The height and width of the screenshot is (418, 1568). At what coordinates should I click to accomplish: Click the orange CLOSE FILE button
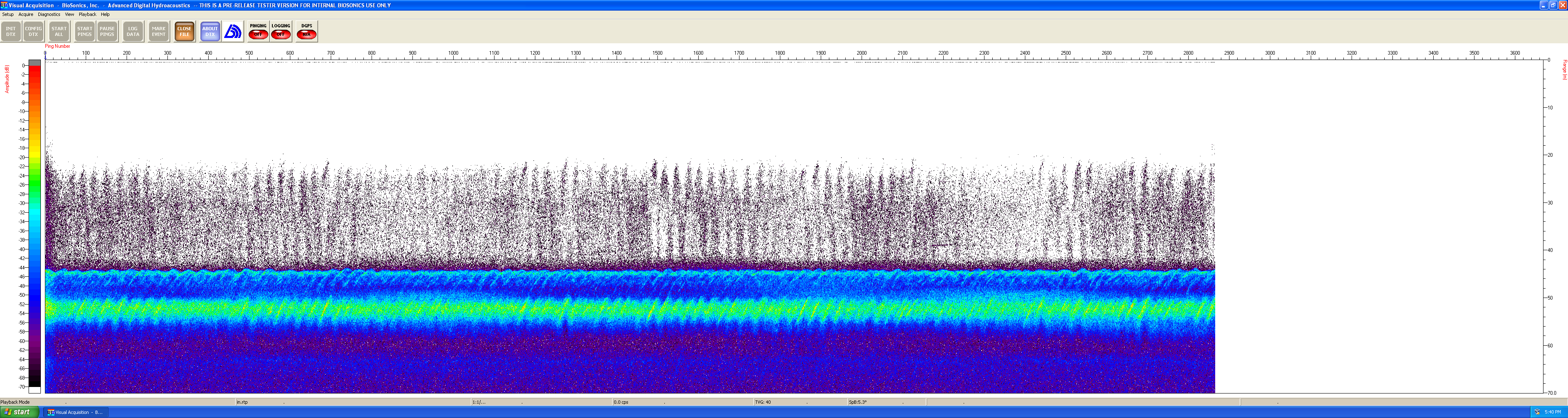(185, 32)
